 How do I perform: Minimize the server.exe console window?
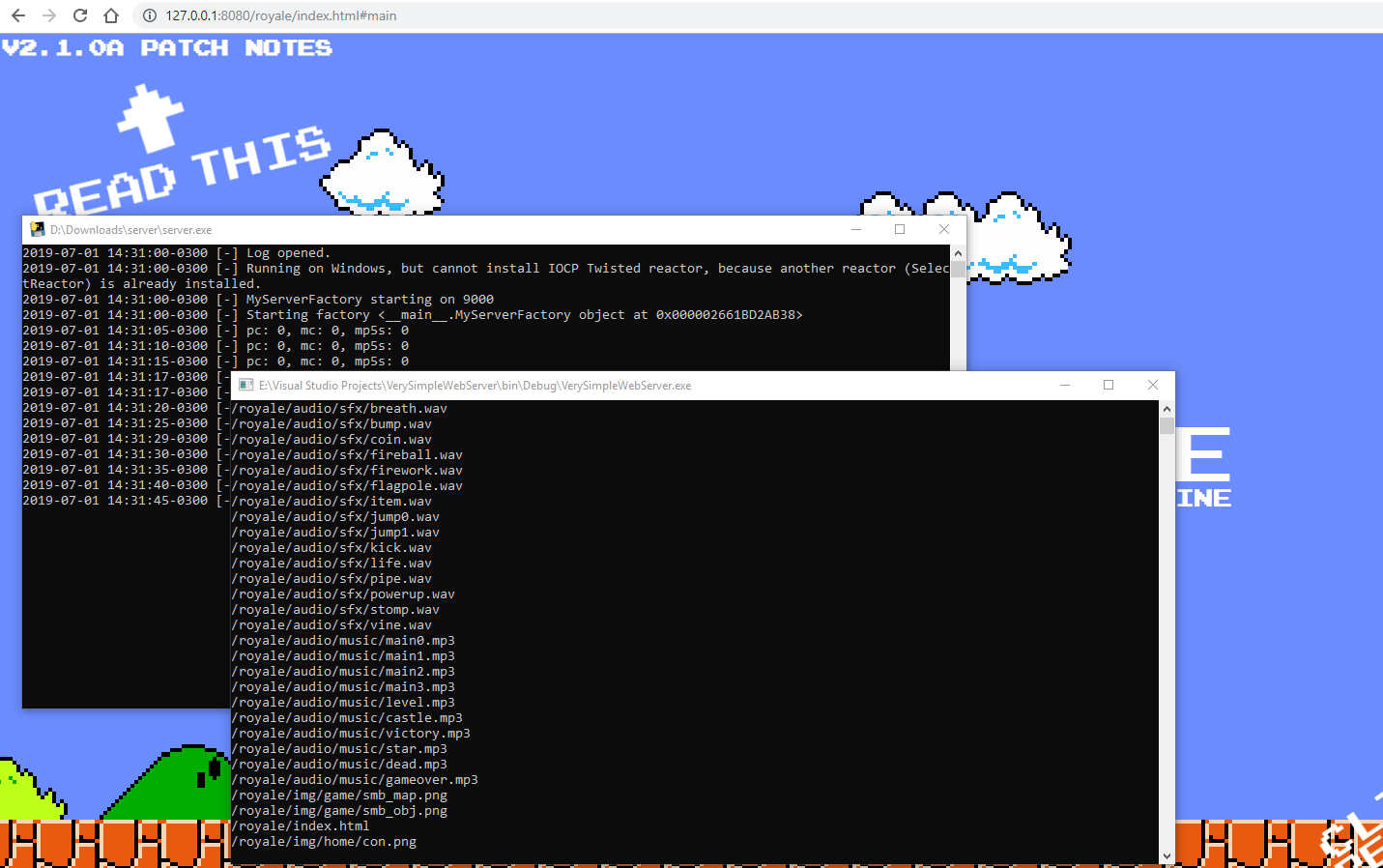855,229
